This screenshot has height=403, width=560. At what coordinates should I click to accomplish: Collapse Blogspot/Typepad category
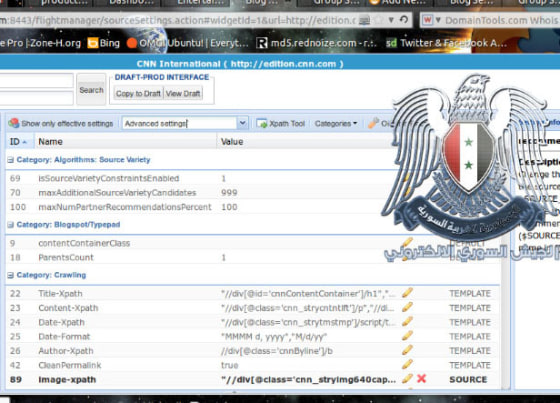(x=11, y=225)
